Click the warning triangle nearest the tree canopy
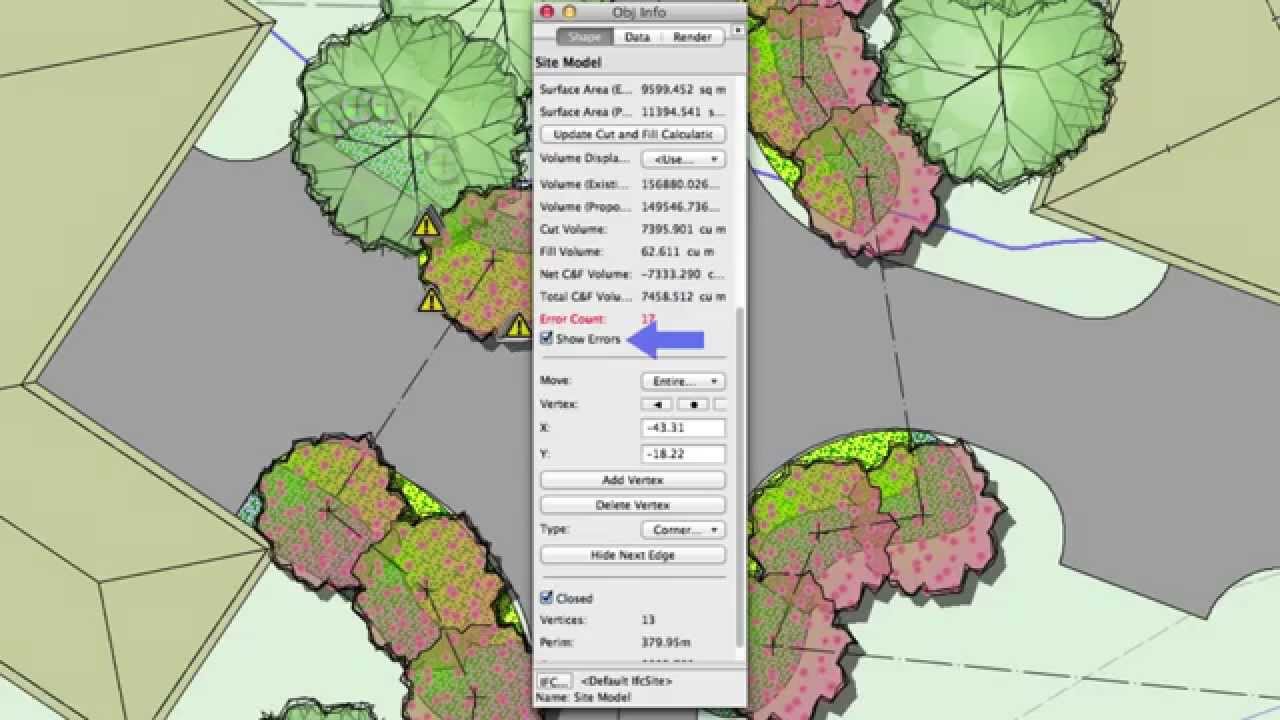Screen dimensions: 1280x720 [427, 225]
